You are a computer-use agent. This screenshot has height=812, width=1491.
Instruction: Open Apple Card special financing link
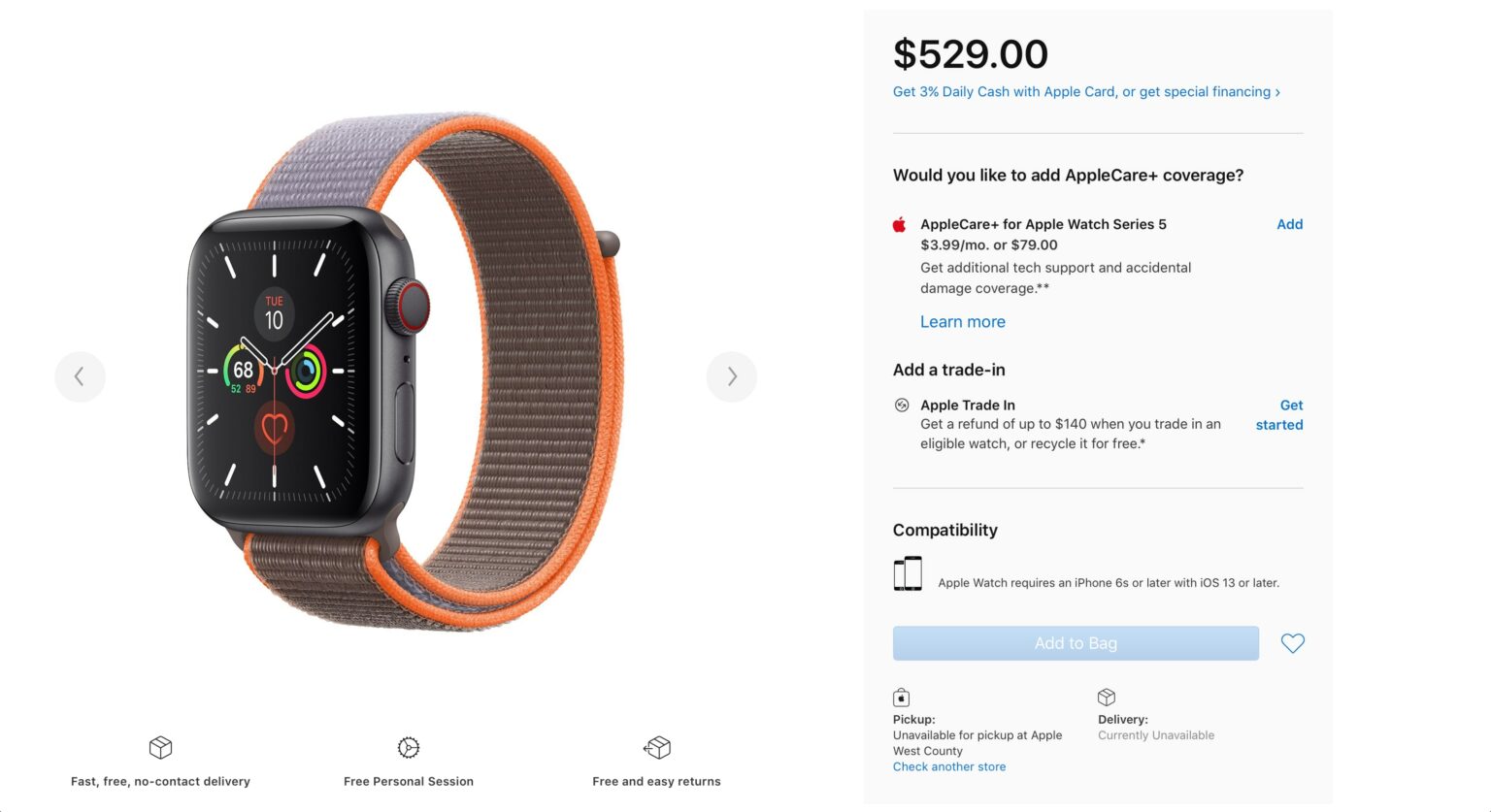[1086, 92]
